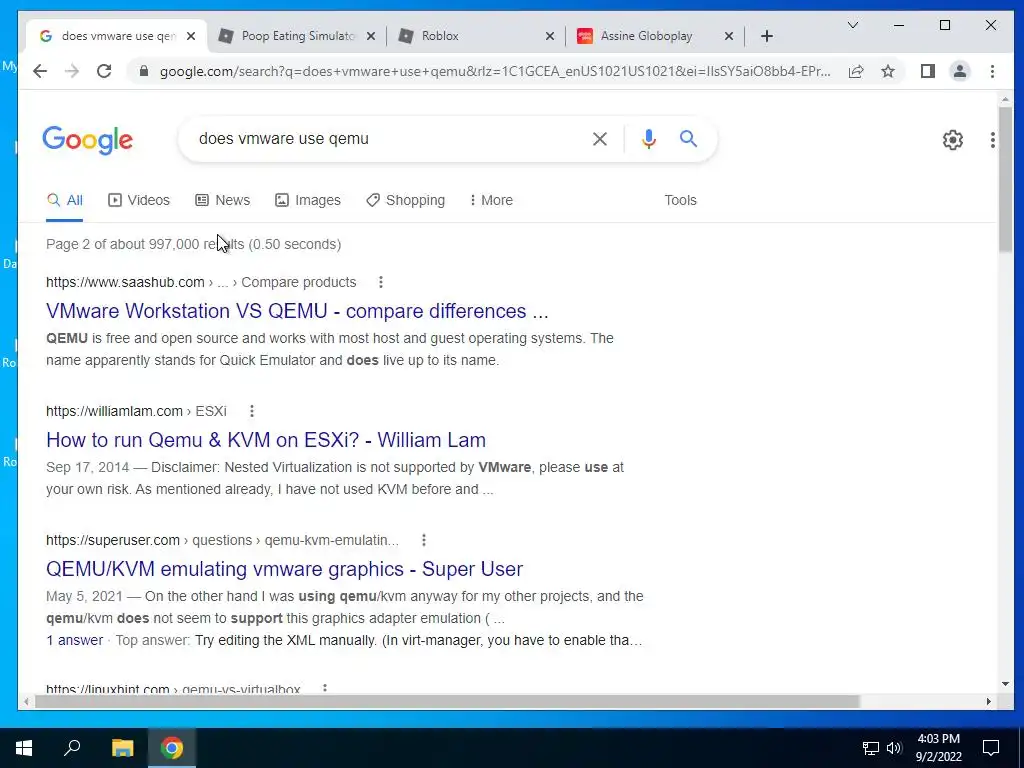Select the Videos results filter
The width and height of the screenshot is (1024, 768).
[x=138, y=200]
